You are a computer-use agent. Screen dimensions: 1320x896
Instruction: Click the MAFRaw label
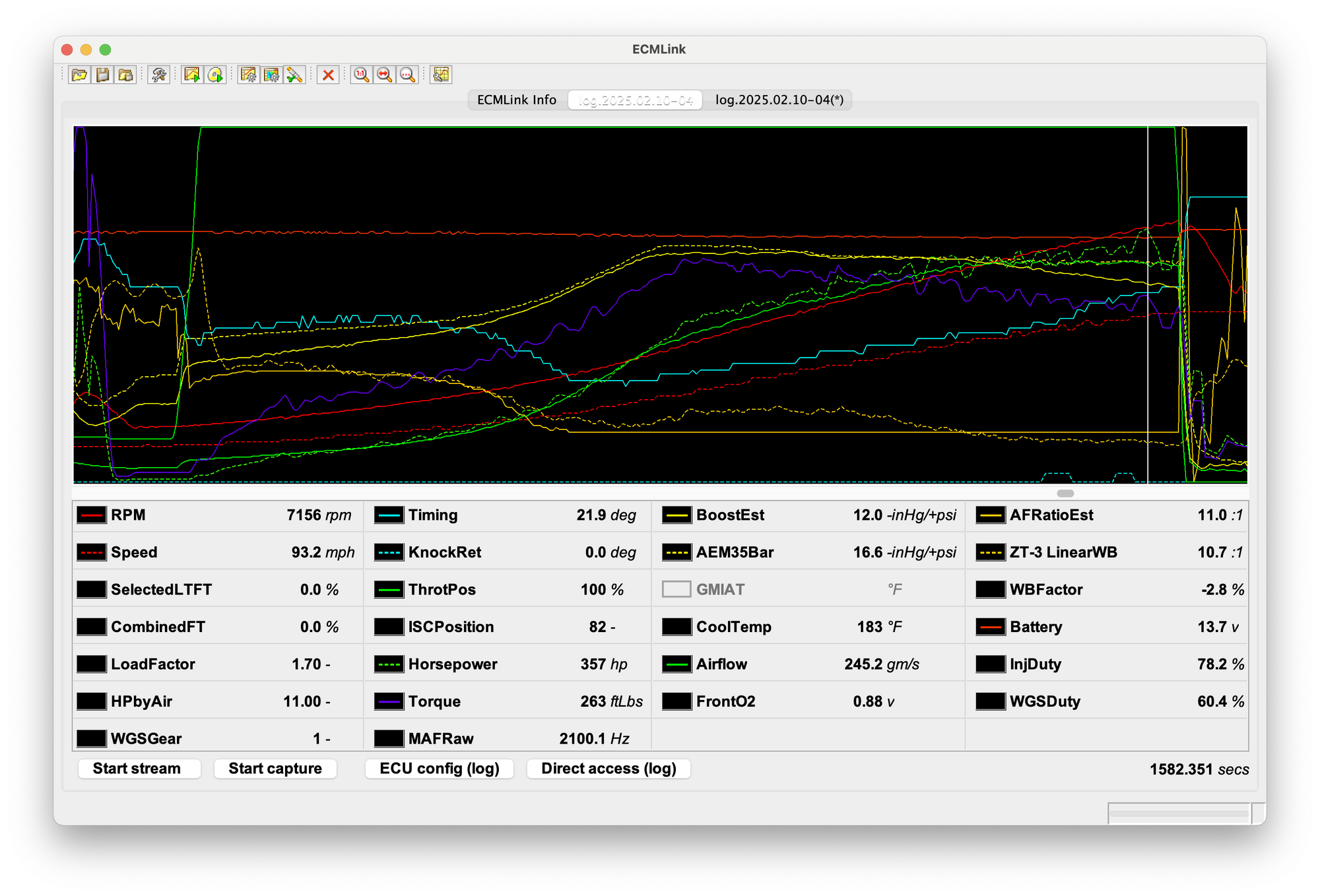point(441,738)
